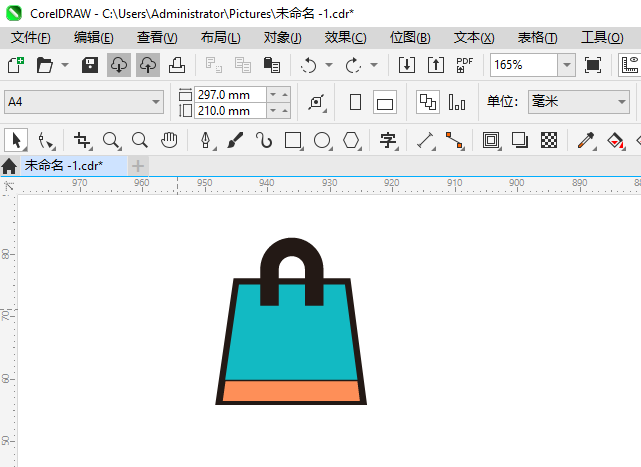Select the Ellipse tool
The image size is (641, 467).
click(322, 140)
